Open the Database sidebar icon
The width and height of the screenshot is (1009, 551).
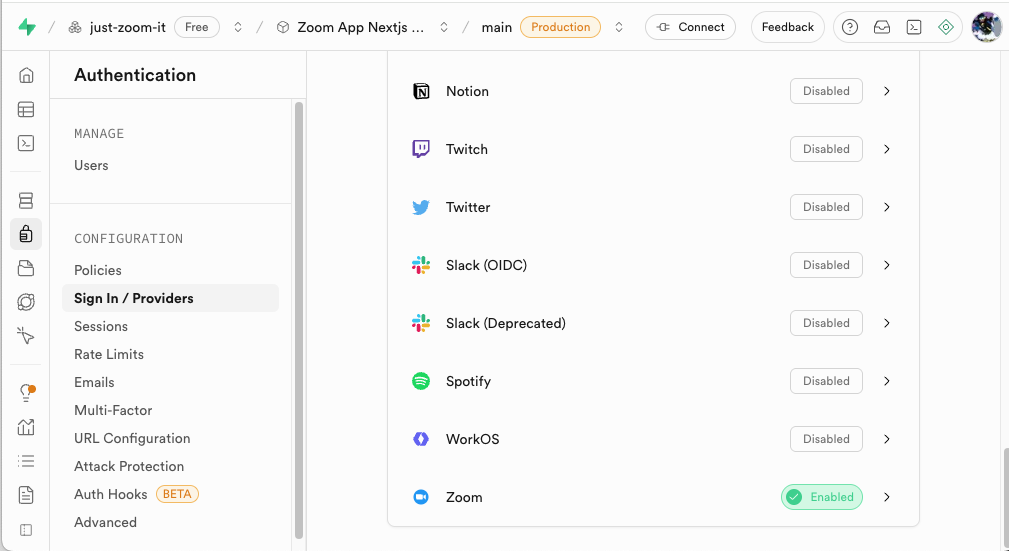point(26,200)
